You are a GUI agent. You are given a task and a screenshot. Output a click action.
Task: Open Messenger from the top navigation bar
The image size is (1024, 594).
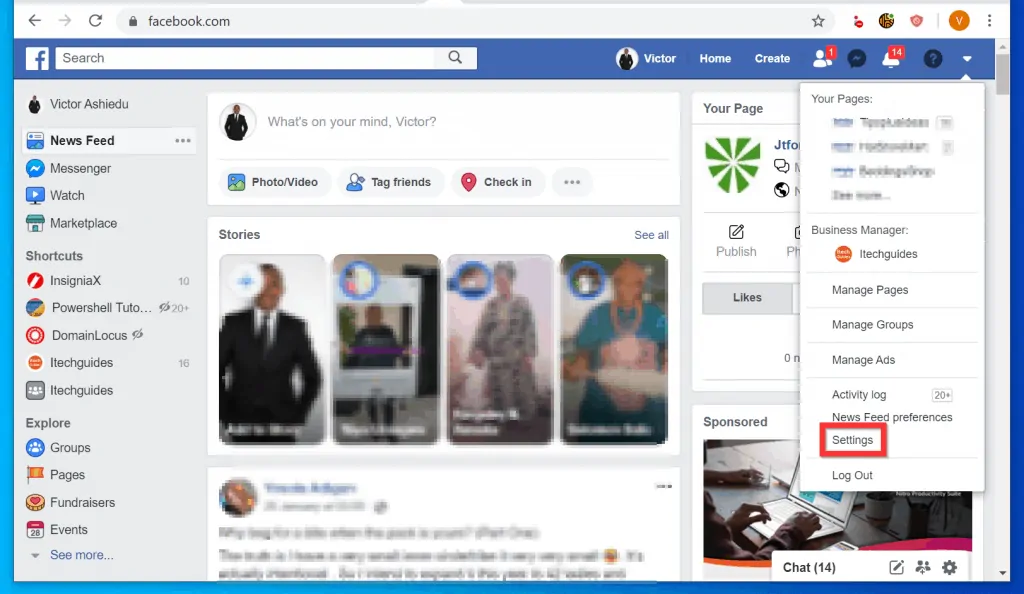(856, 59)
